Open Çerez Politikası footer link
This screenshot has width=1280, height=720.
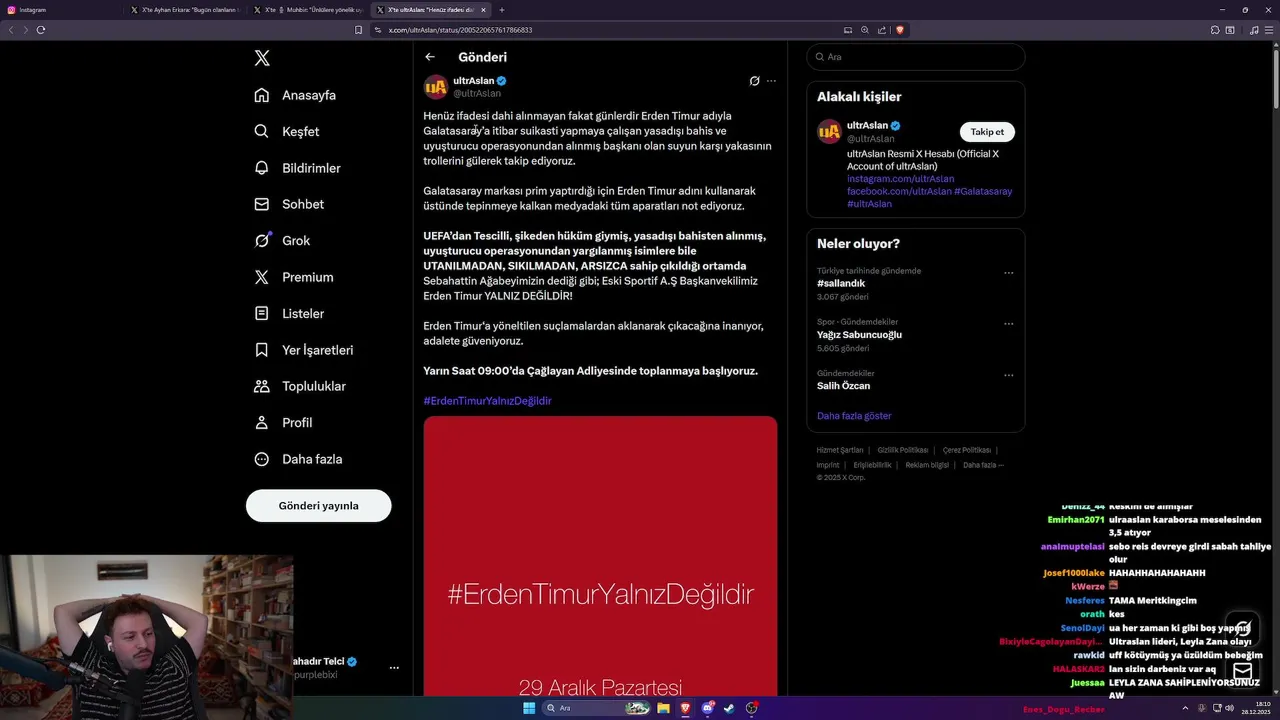click(967, 450)
